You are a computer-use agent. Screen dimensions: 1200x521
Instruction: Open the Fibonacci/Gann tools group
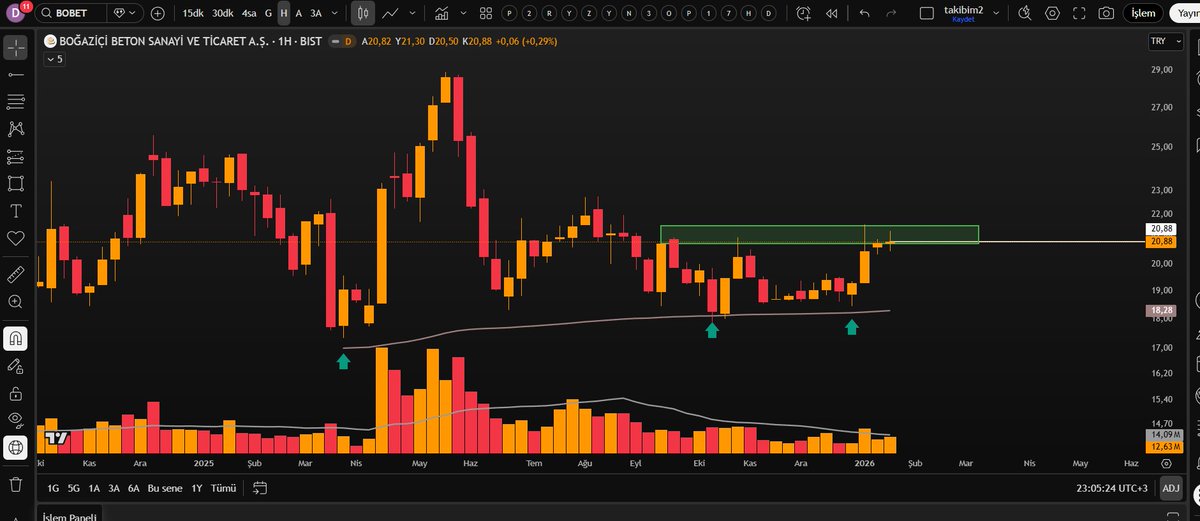coord(16,102)
